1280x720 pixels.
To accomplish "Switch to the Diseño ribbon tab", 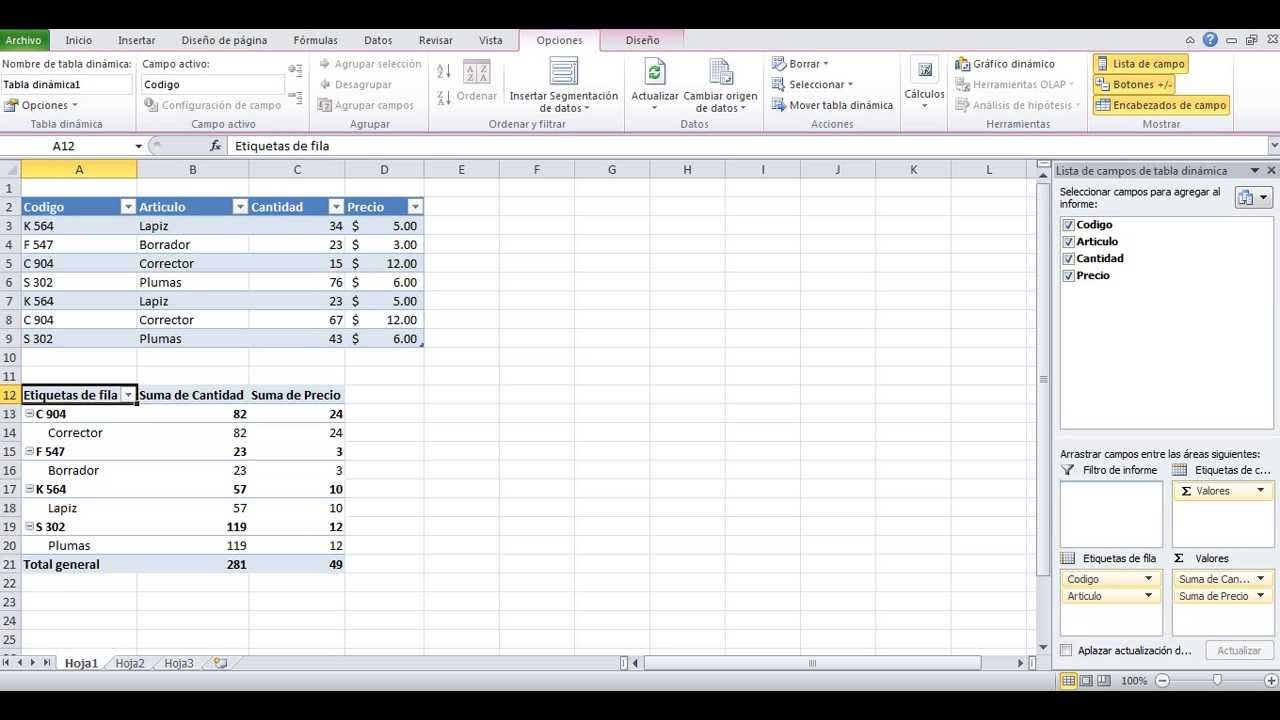I will click(642, 40).
